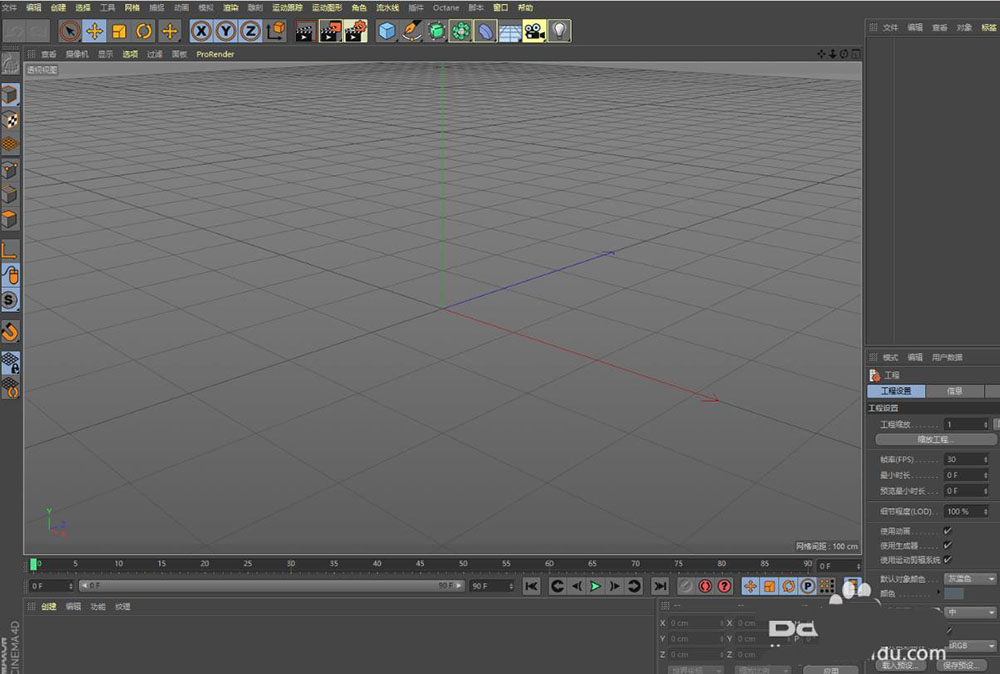Click the 缩放工程 button
The height and width of the screenshot is (674, 1000).
pyautogui.click(x=936, y=439)
